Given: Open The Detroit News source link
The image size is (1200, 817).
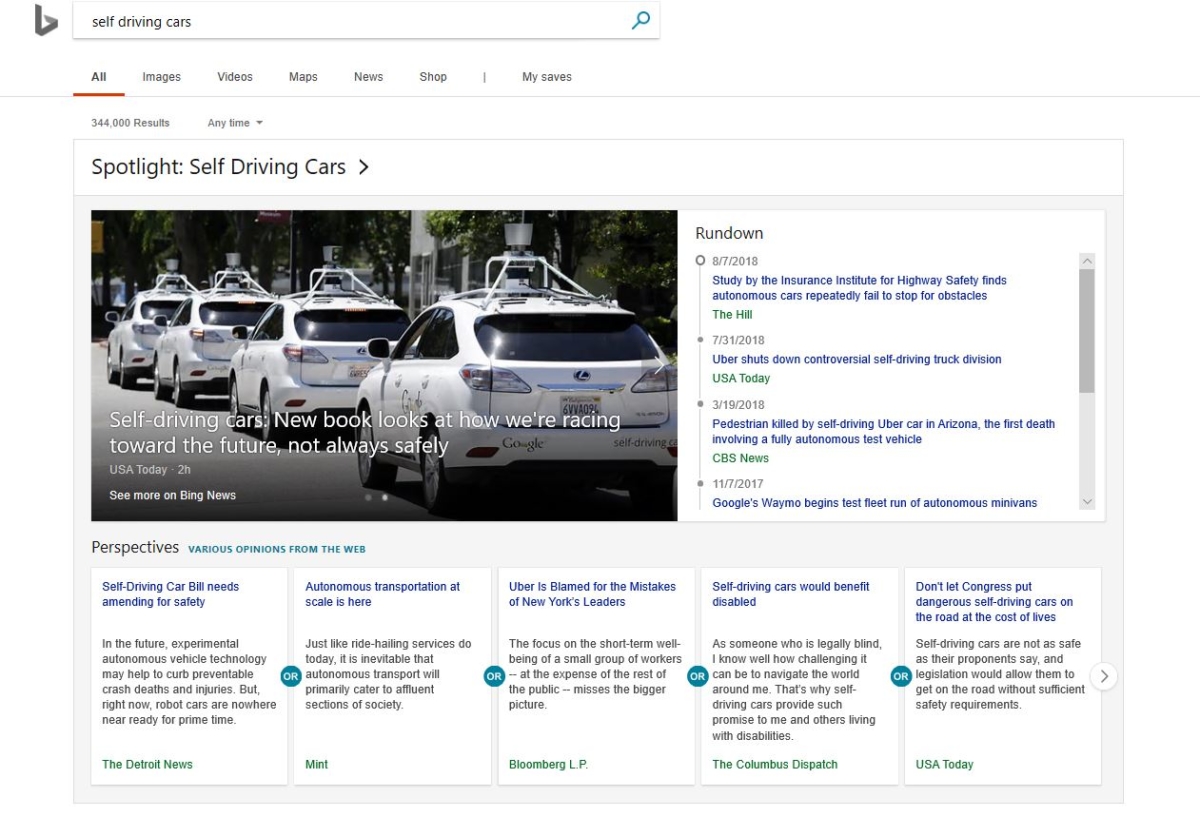Looking at the screenshot, I should point(147,764).
